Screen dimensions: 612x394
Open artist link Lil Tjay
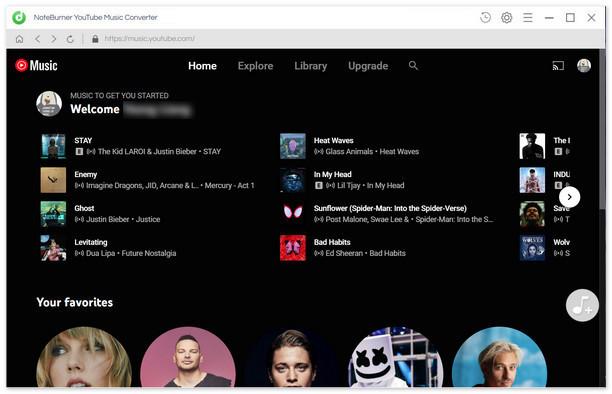click(x=349, y=185)
